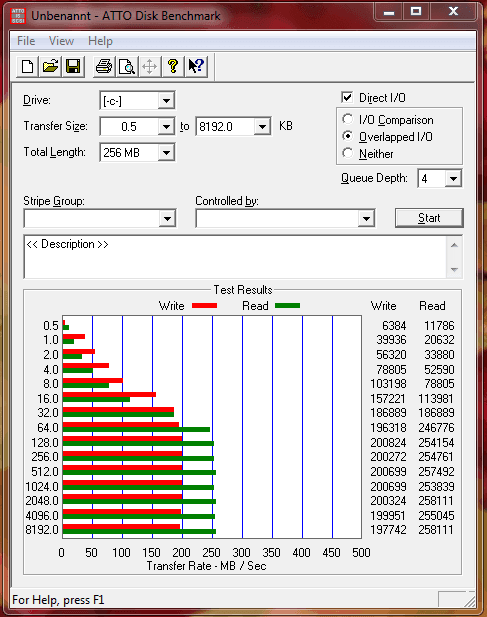
Task: Click the New document toolbar icon
Action: coord(27,66)
